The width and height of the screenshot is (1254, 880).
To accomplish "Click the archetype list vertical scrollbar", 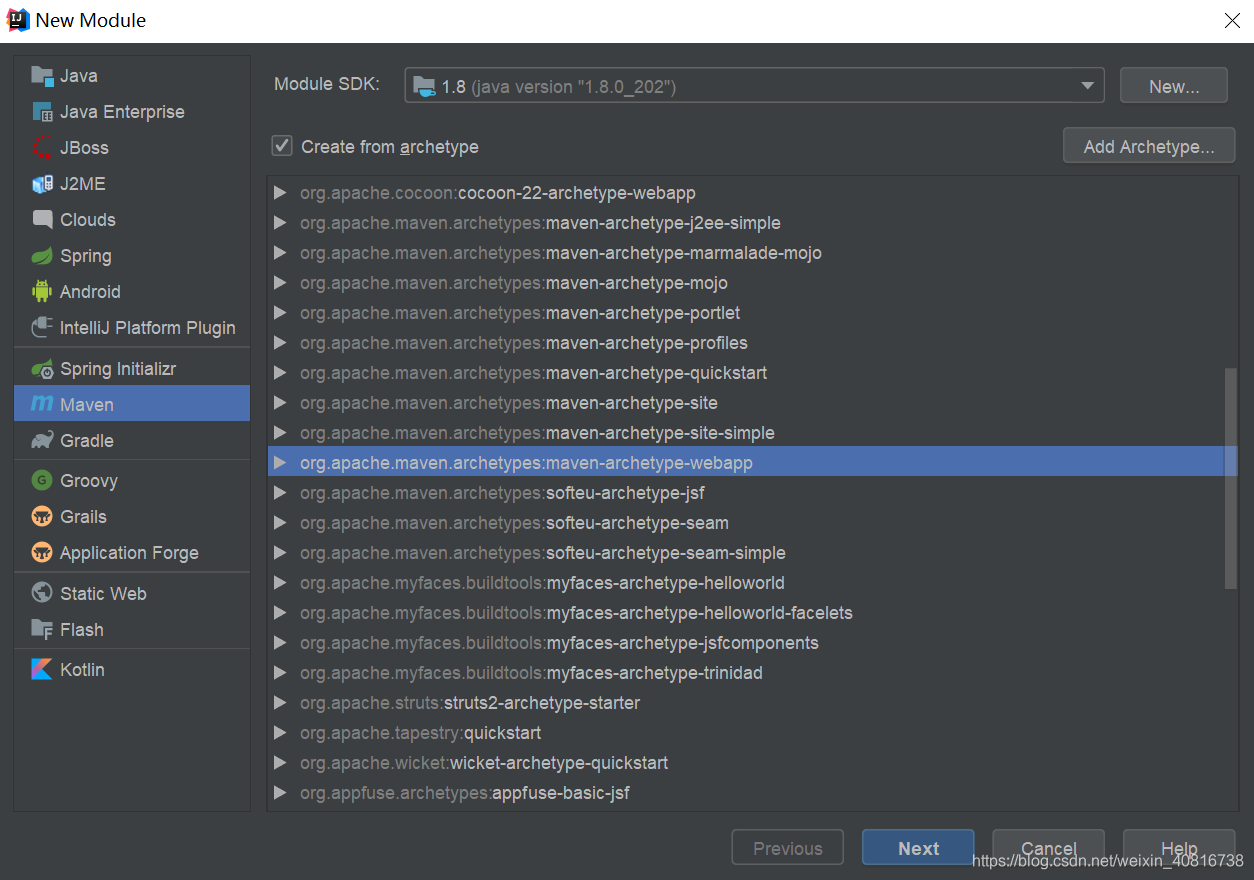I will pyautogui.click(x=1231, y=478).
